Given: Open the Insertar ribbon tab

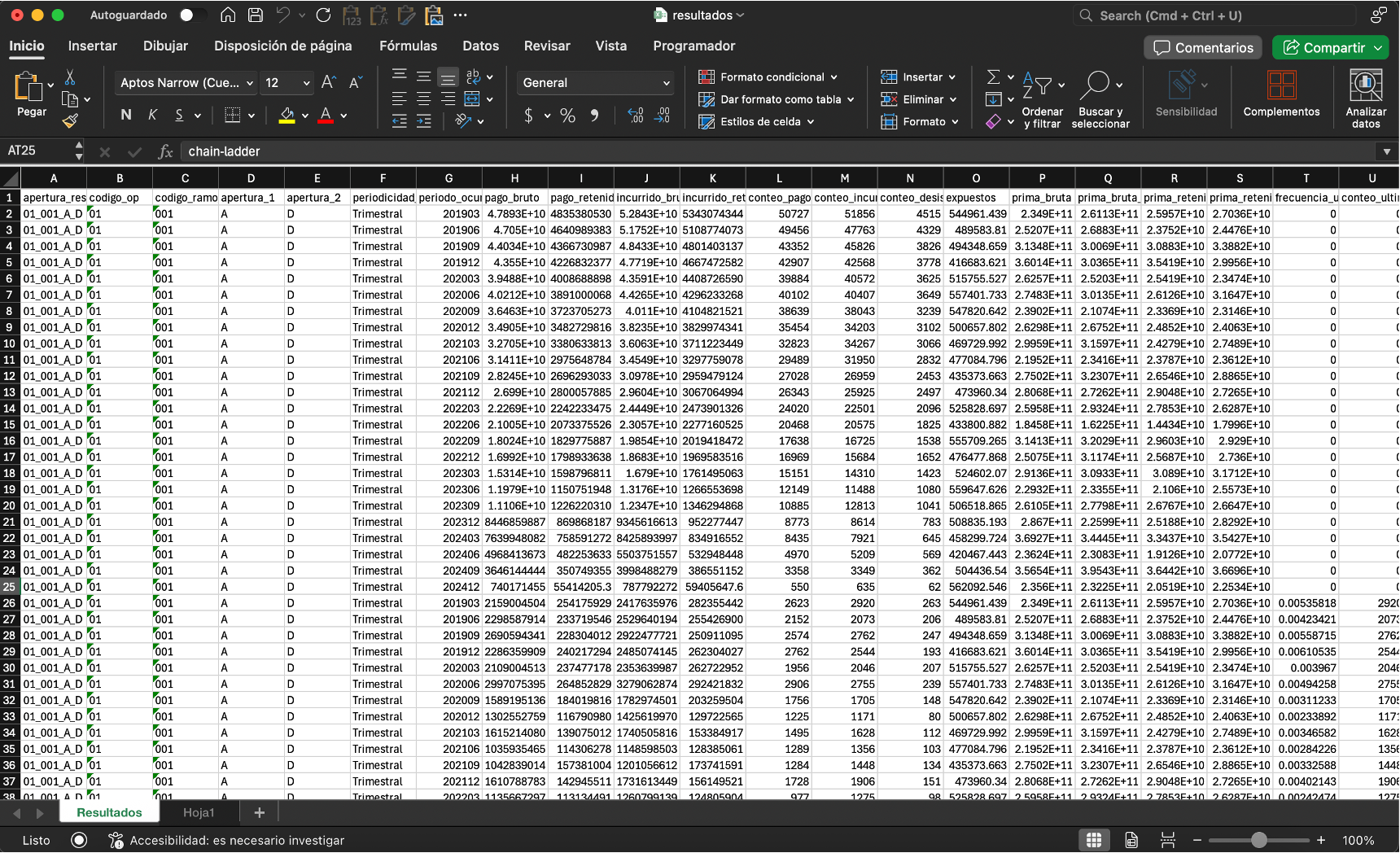Looking at the screenshot, I should pos(92,46).
